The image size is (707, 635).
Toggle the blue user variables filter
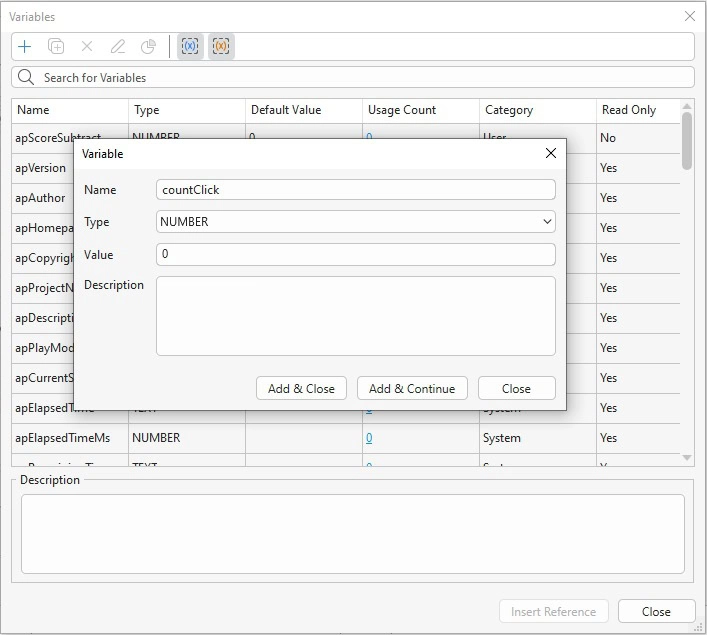(190, 46)
